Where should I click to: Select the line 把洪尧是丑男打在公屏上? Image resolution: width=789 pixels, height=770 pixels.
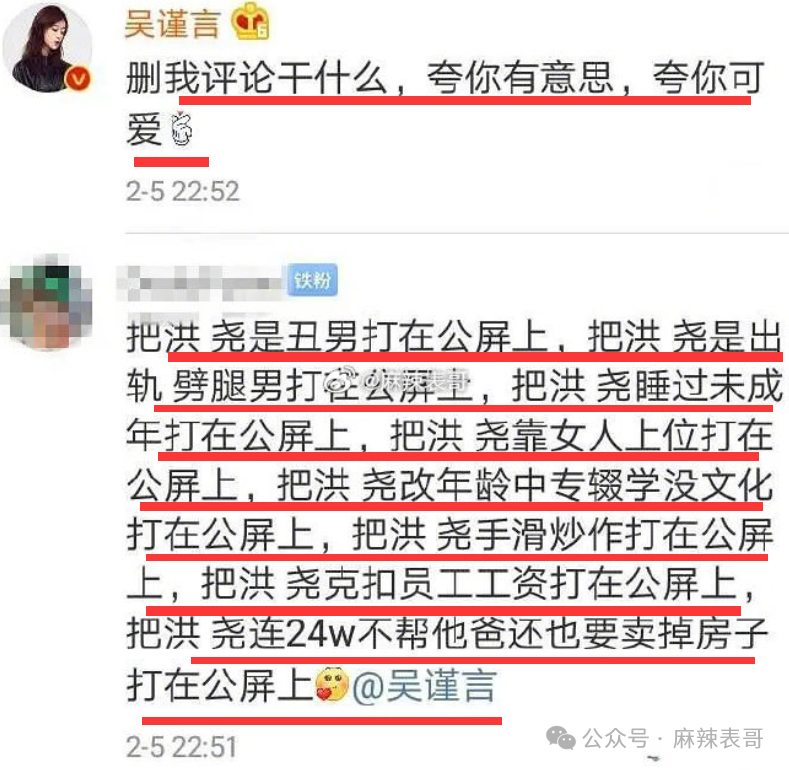pyautogui.click(x=337, y=336)
